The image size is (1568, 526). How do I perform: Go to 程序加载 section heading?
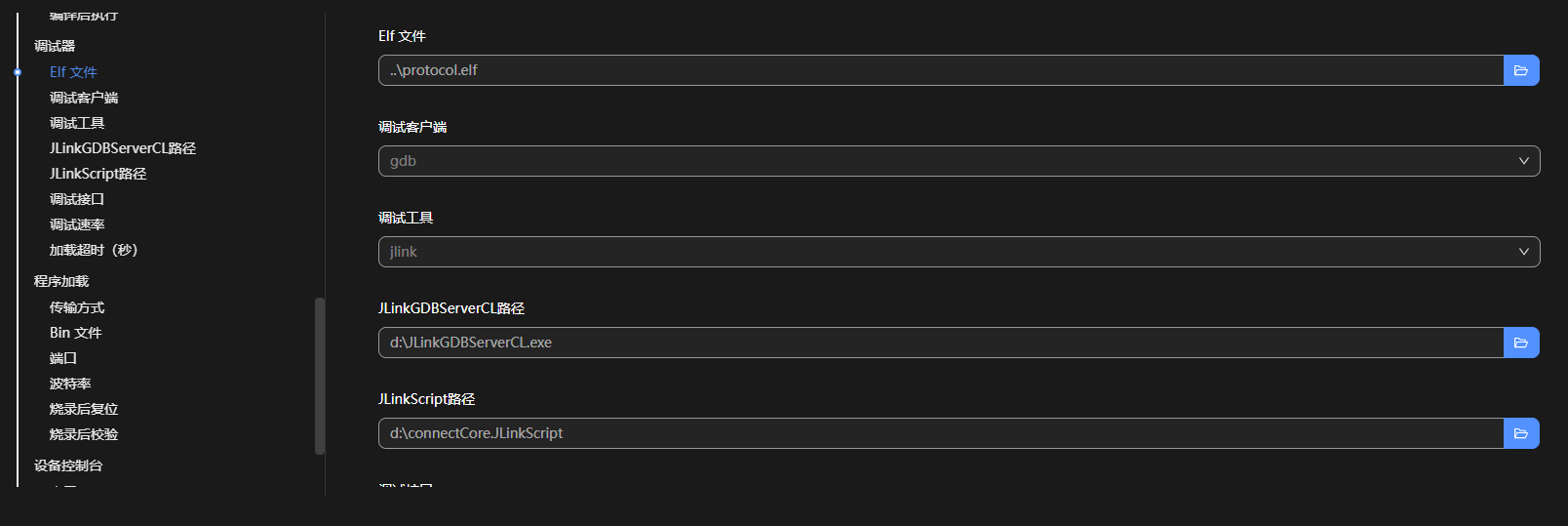point(61,281)
